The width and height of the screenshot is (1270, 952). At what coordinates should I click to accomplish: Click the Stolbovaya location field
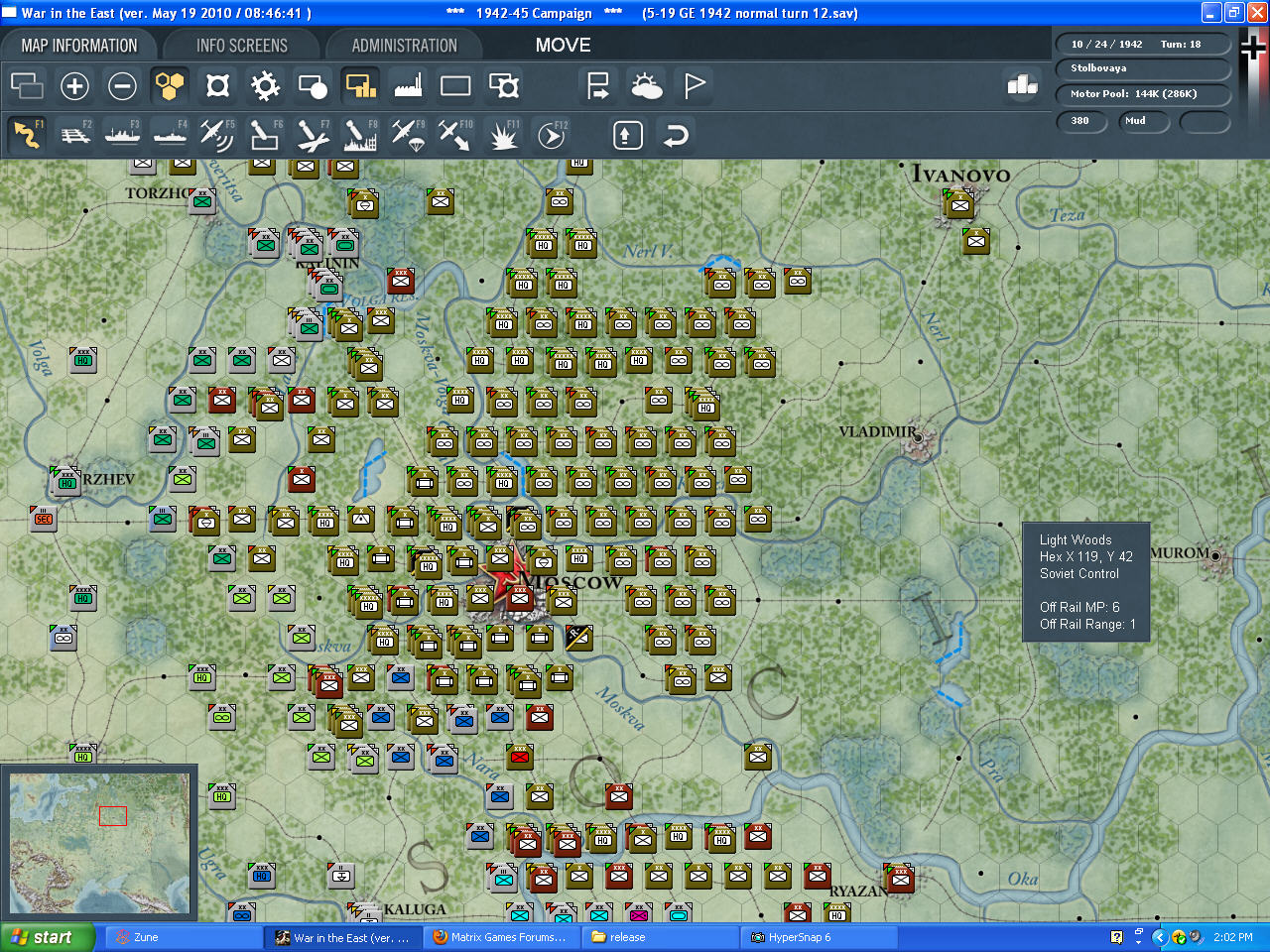coord(1142,68)
